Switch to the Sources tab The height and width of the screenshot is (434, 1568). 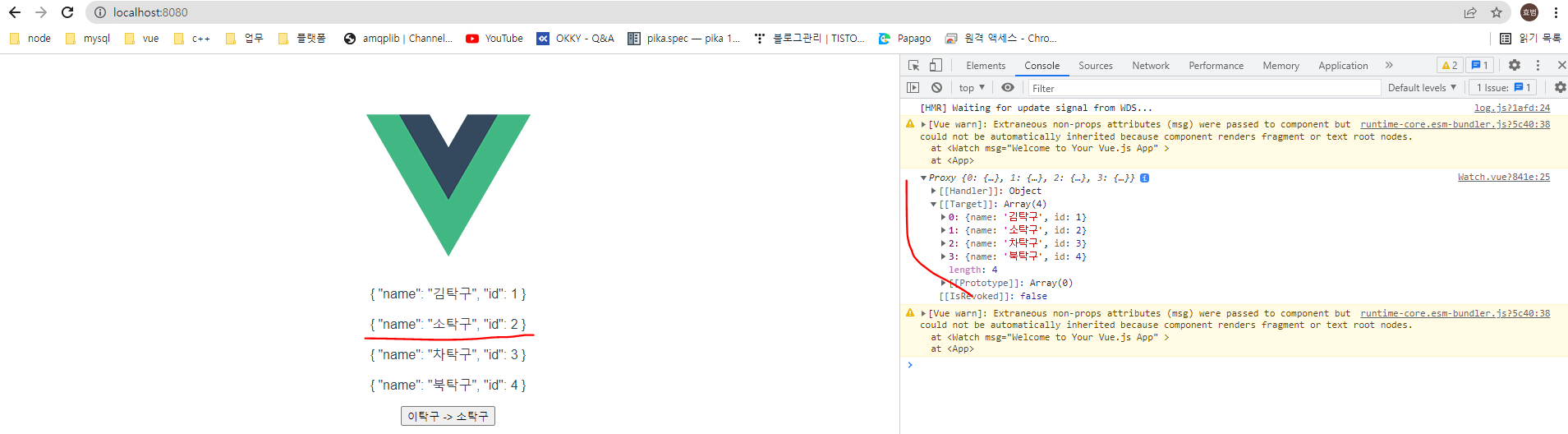point(1095,66)
